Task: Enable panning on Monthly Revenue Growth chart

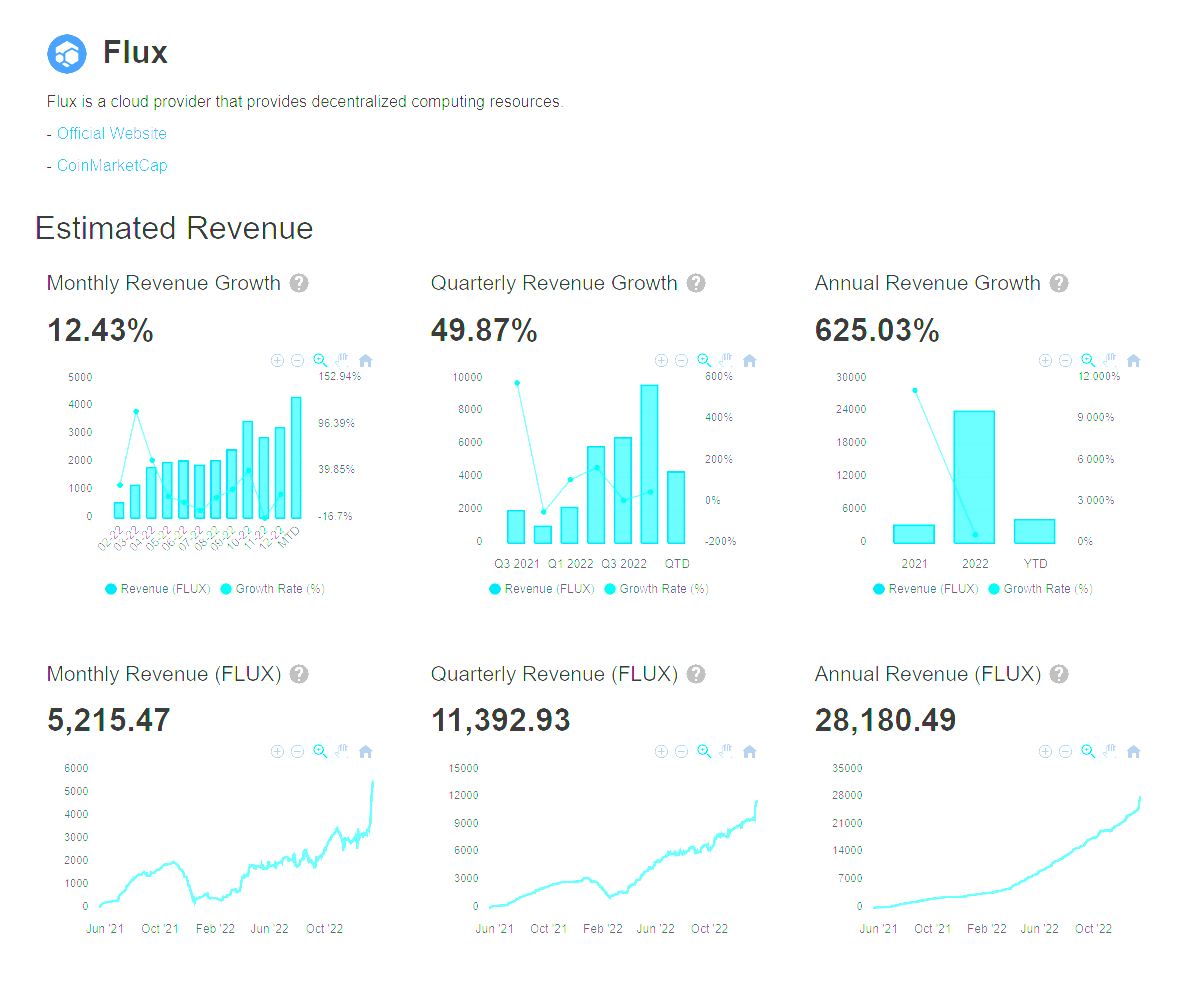Action: click(x=342, y=359)
